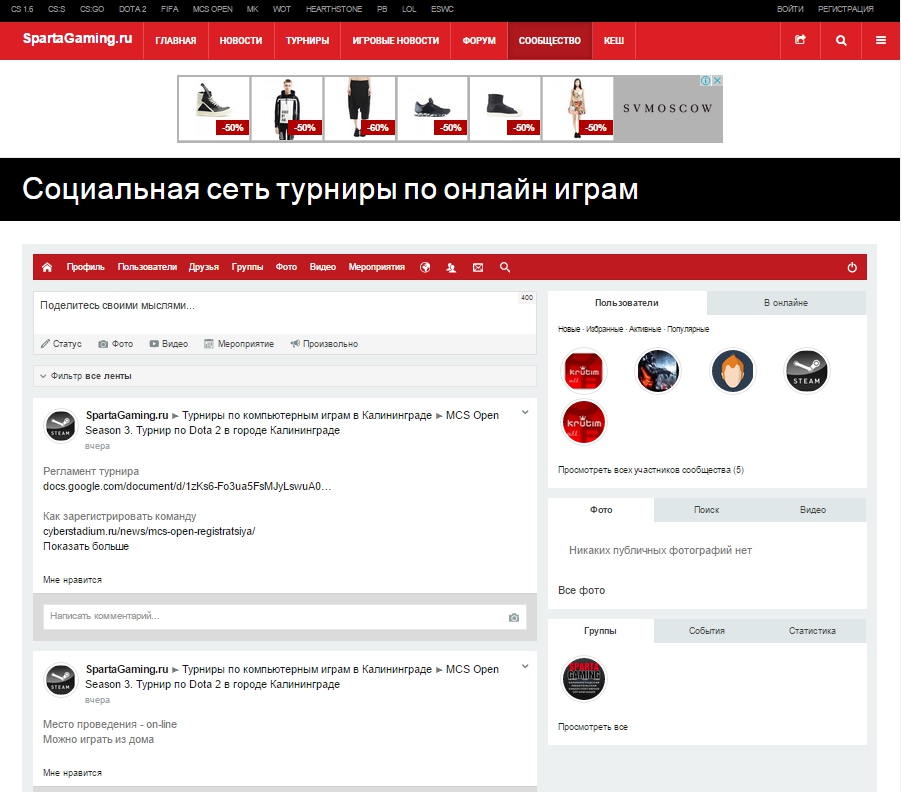Click the ad info icon
901x792 pixels.
[x=706, y=80]
